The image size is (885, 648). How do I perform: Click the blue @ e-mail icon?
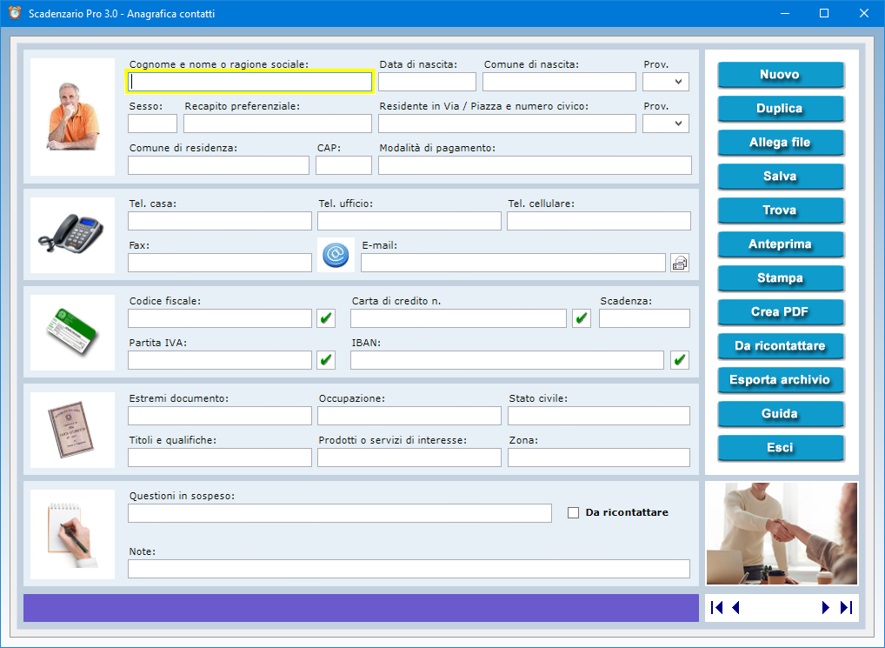[336, 255]
